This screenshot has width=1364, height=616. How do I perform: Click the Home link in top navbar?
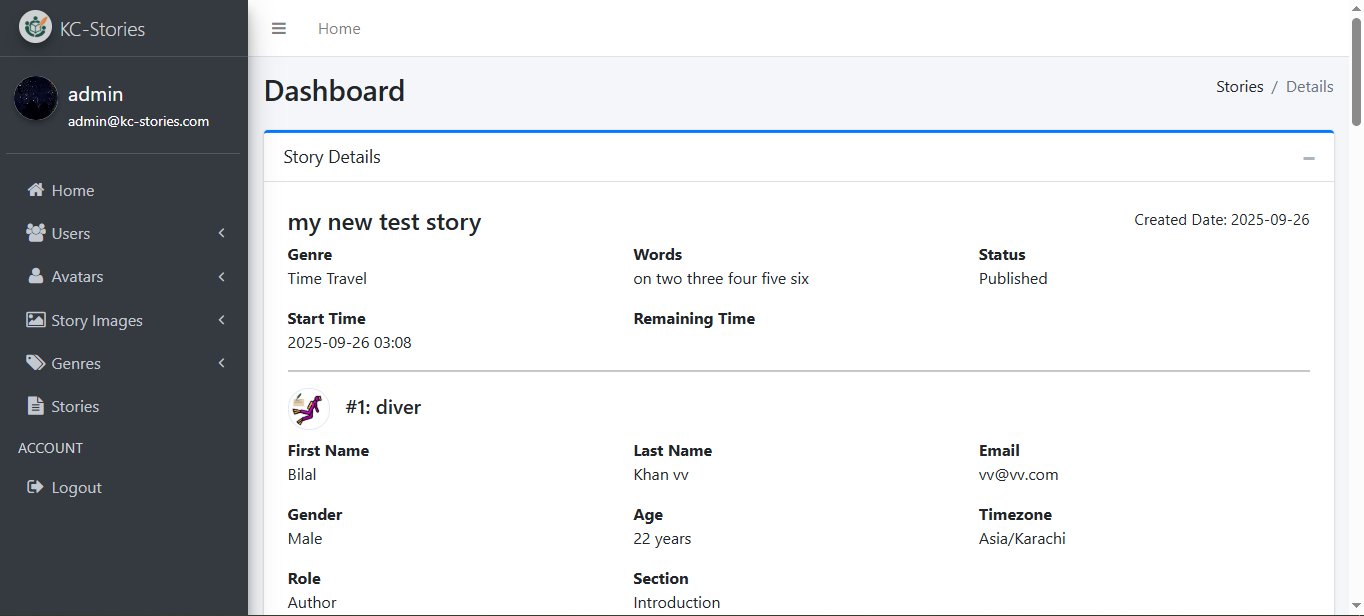click(x=339, y=29)
